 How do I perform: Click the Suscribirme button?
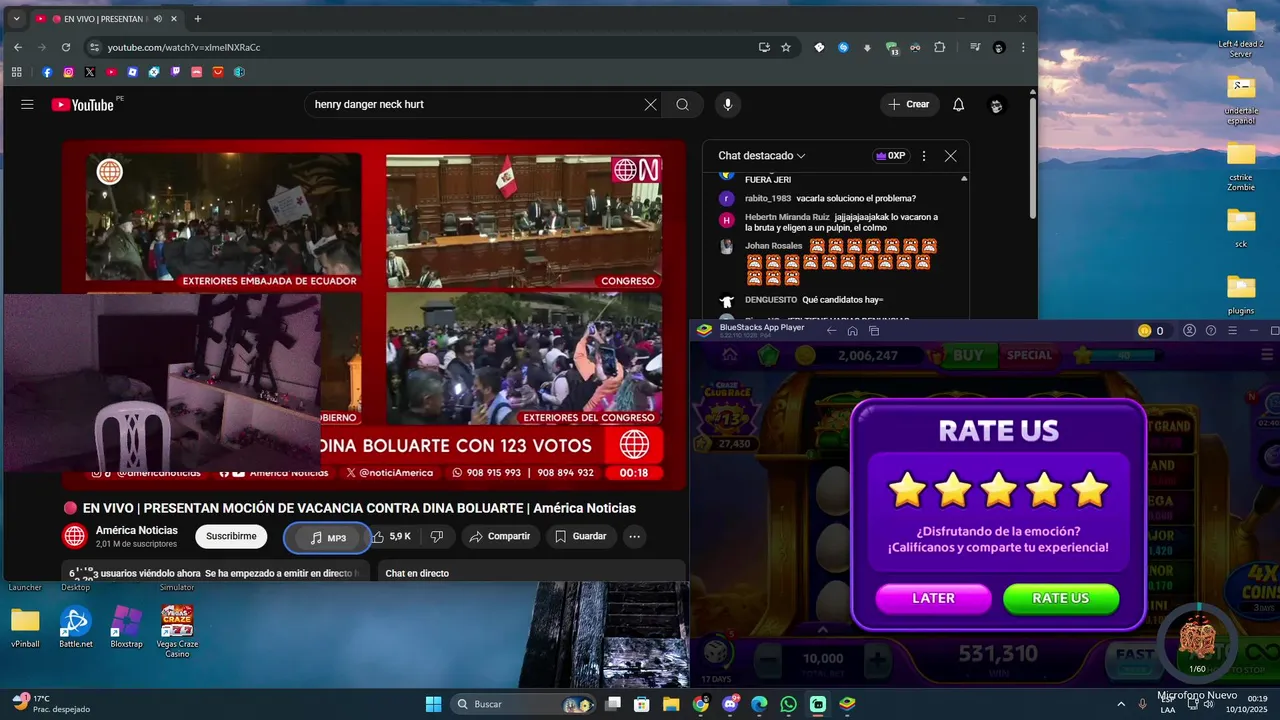tap(231, 537)
